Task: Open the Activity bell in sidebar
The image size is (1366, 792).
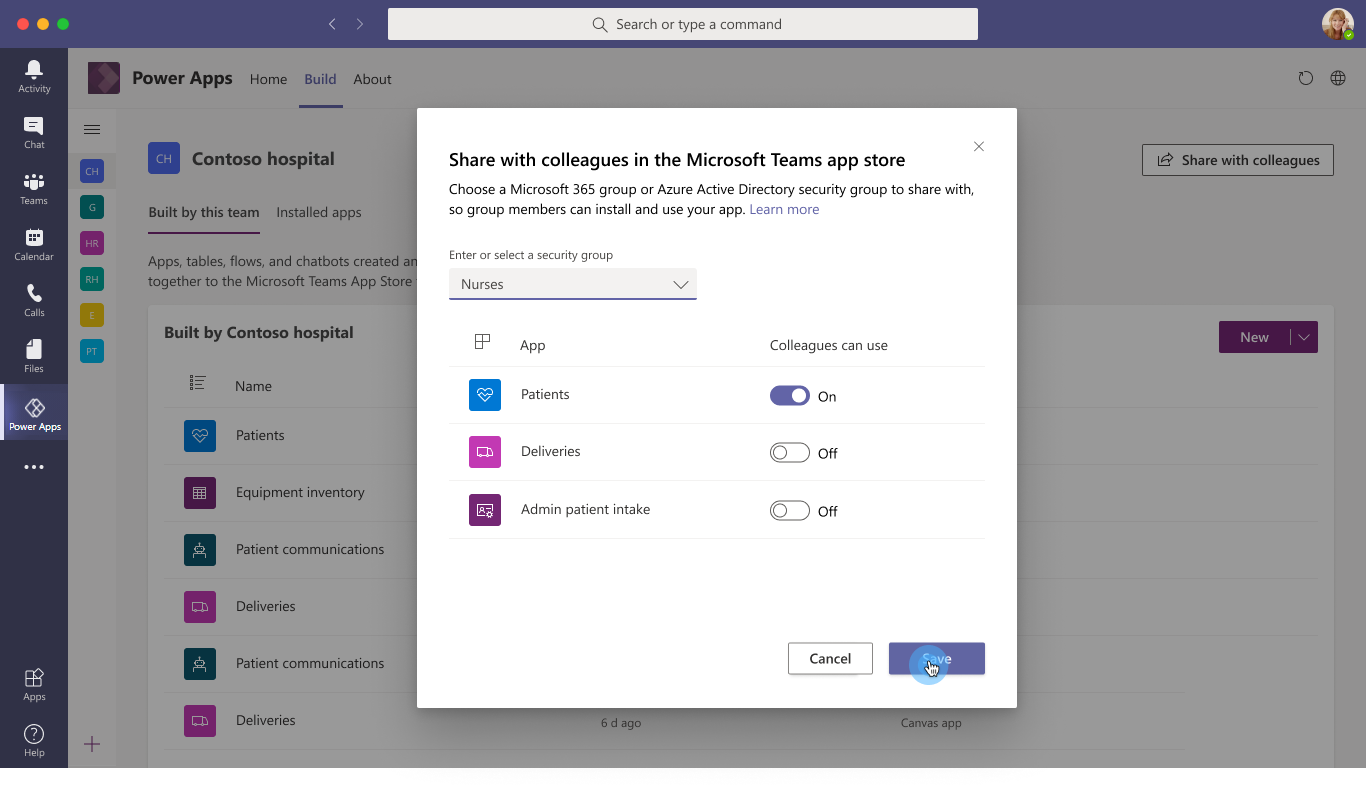Action: click(34, 76)
